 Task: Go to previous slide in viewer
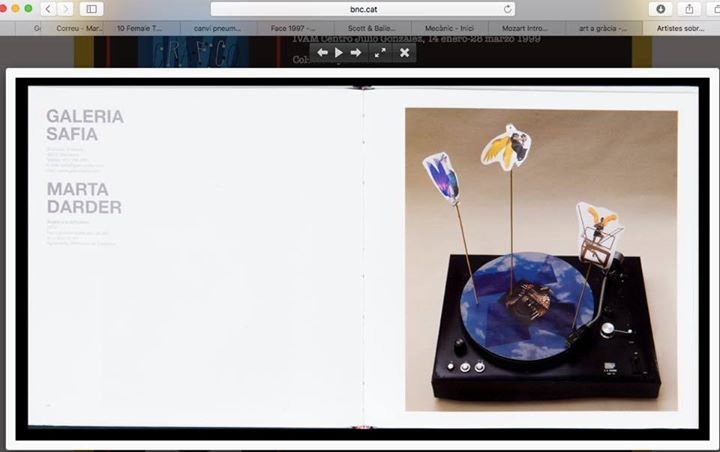[x=322, y=52]
